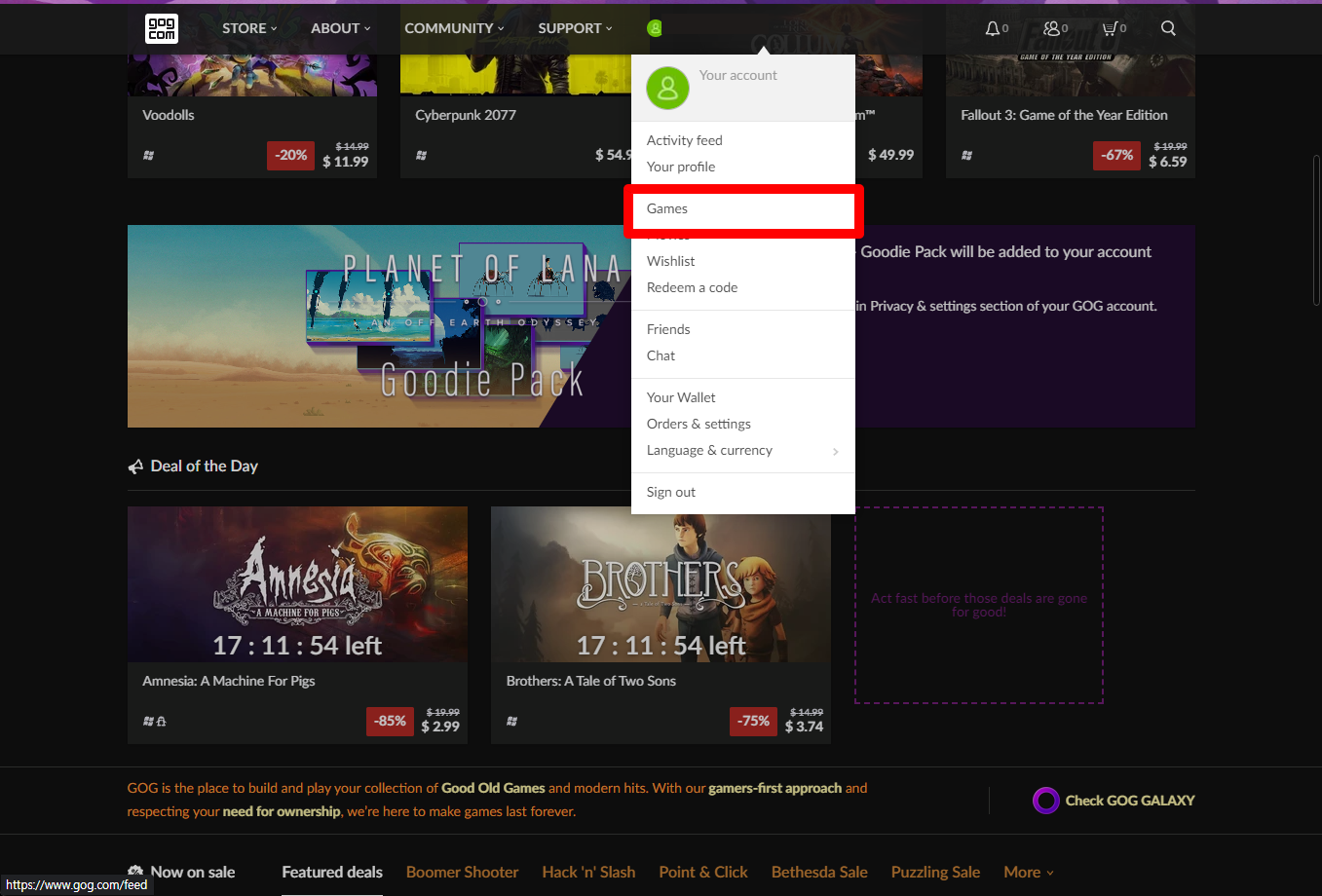Viewport: 1322px width, 896px height.
Task: Open Activity feed from account menu
Action: (x=685, y=140)
